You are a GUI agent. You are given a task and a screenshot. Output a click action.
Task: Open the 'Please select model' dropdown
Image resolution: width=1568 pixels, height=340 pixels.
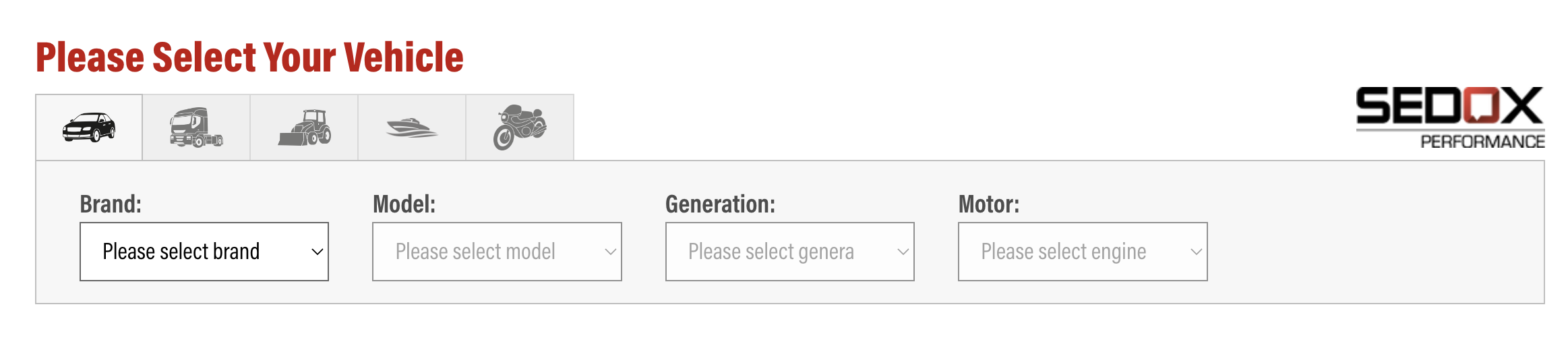coord(496,252)
